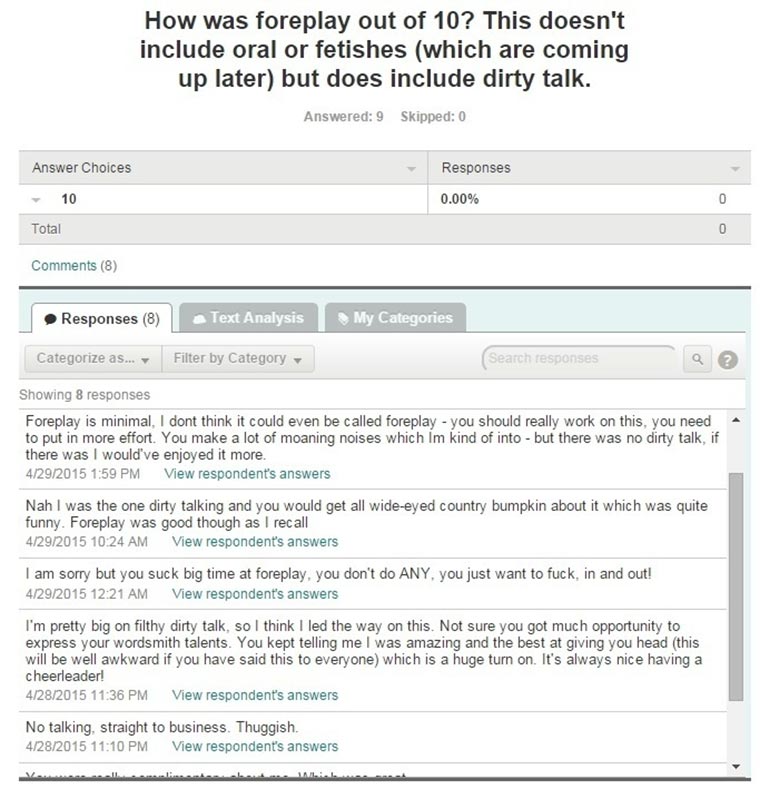Click the magnifying glass search button
Image resolution: width=760 pixels, height=789 pixels.
[x=697, y=359]
